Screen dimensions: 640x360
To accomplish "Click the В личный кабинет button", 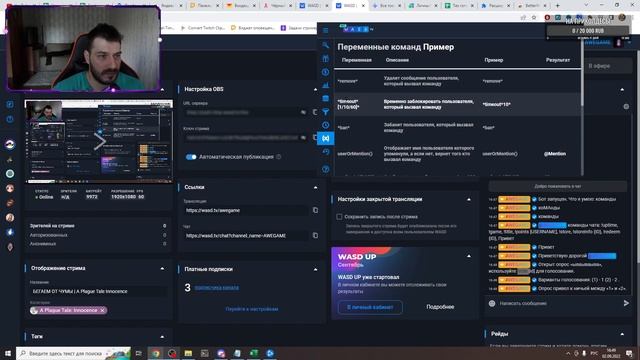I will pos(370,307).
